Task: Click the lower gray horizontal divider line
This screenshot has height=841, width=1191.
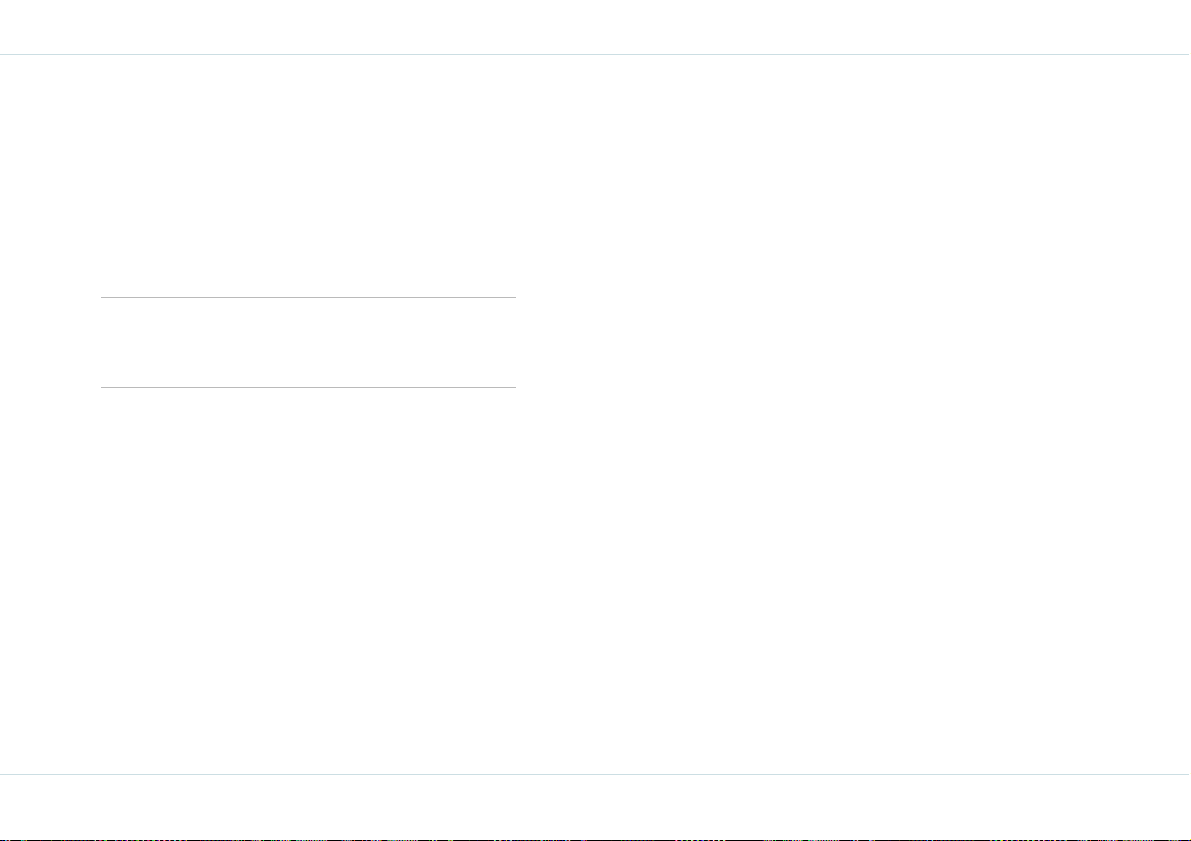Action: coord(308,387)
